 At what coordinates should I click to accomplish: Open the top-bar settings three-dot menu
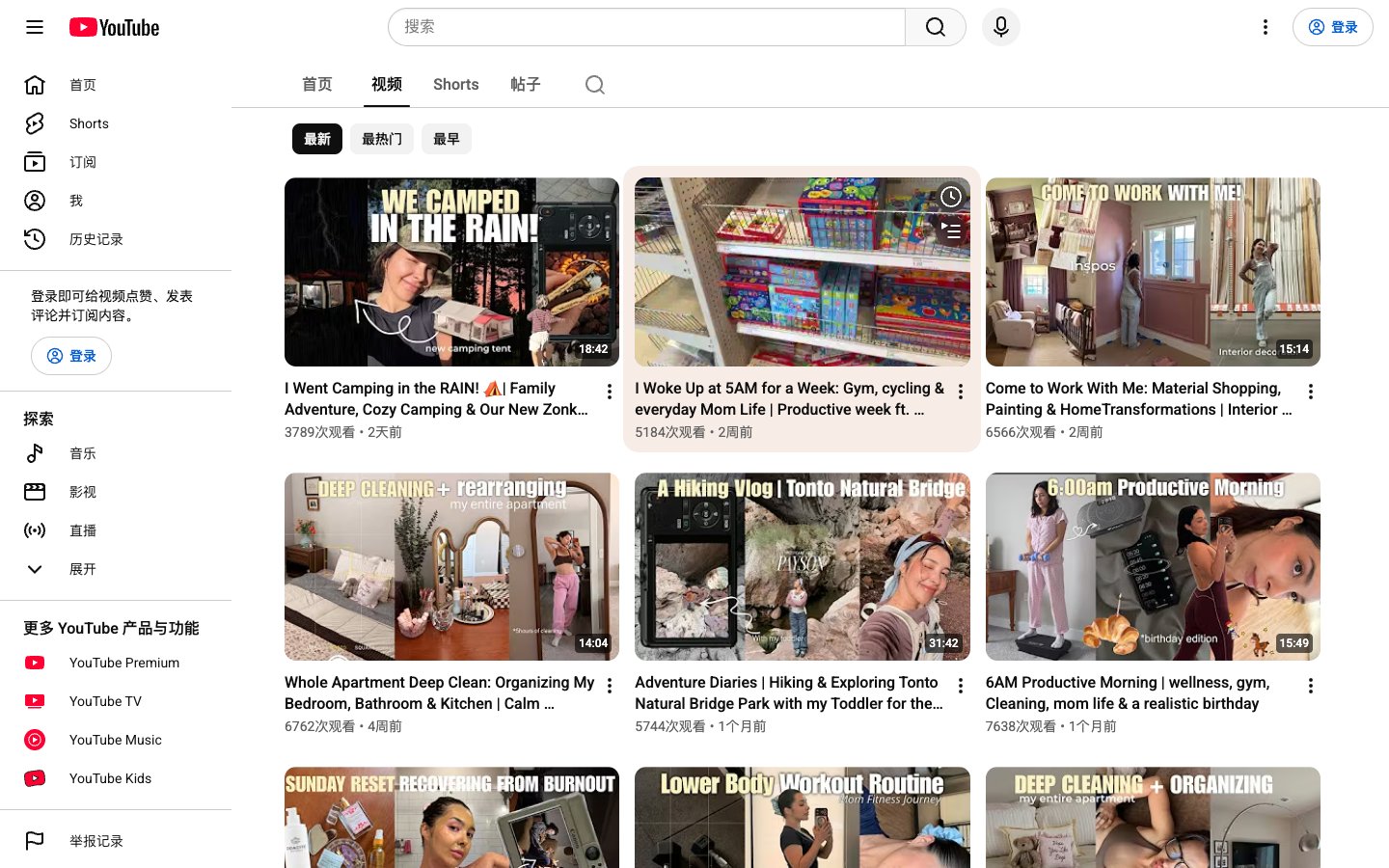(x=1266, y=27)
